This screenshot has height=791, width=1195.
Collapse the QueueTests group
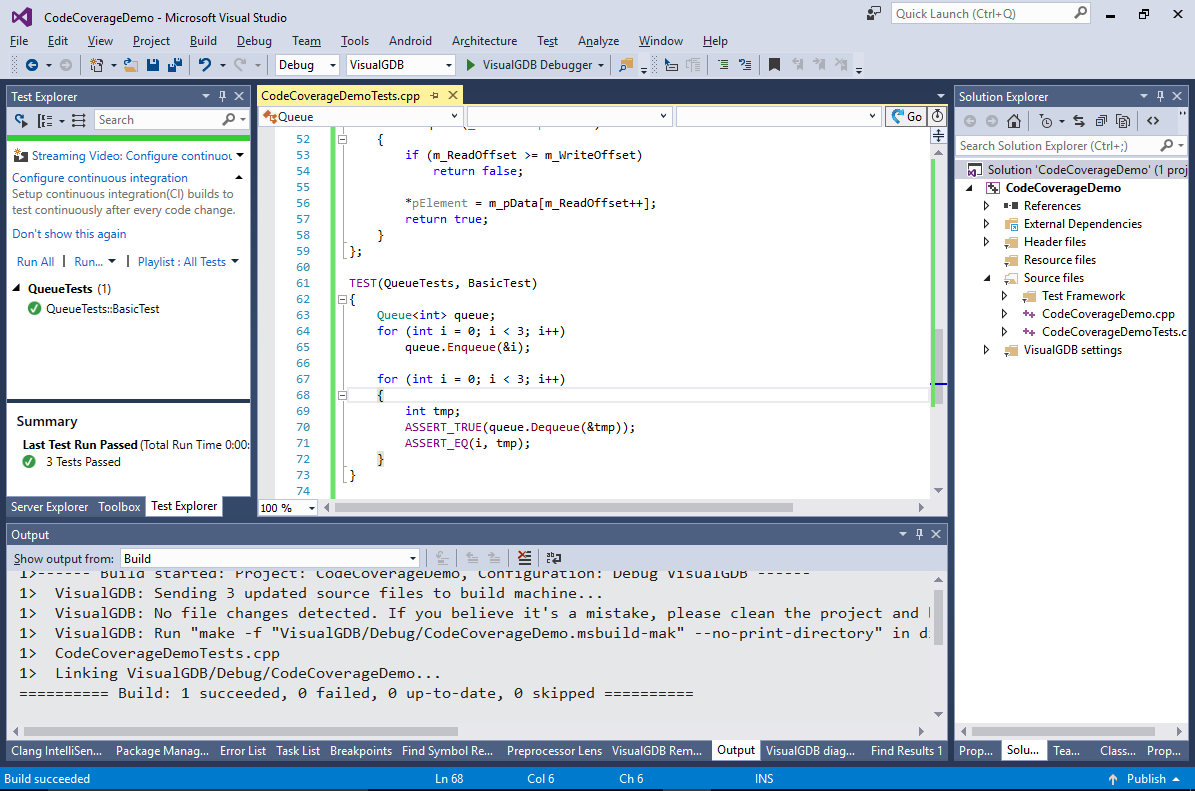[x=17, y=288]
